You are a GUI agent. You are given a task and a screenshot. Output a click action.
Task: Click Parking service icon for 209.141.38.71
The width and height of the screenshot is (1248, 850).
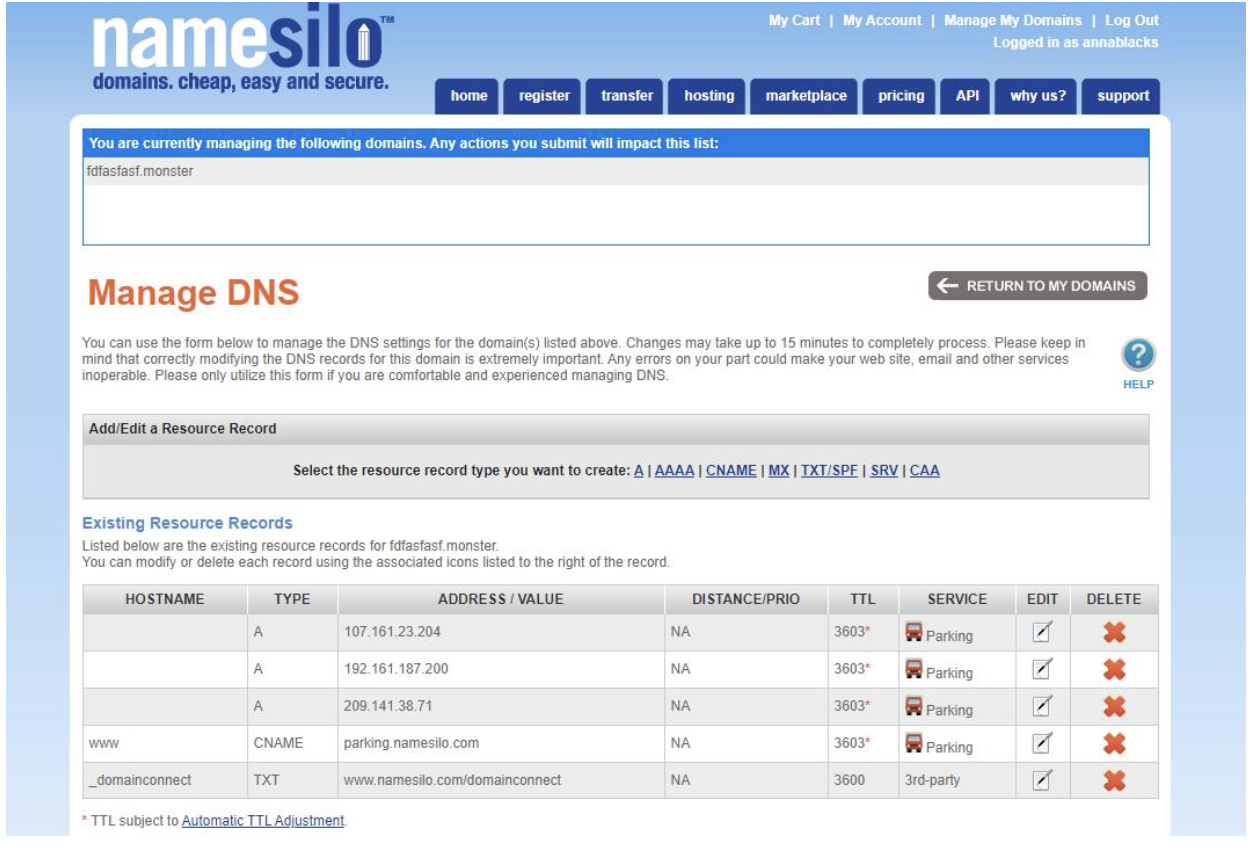point(914,706)
